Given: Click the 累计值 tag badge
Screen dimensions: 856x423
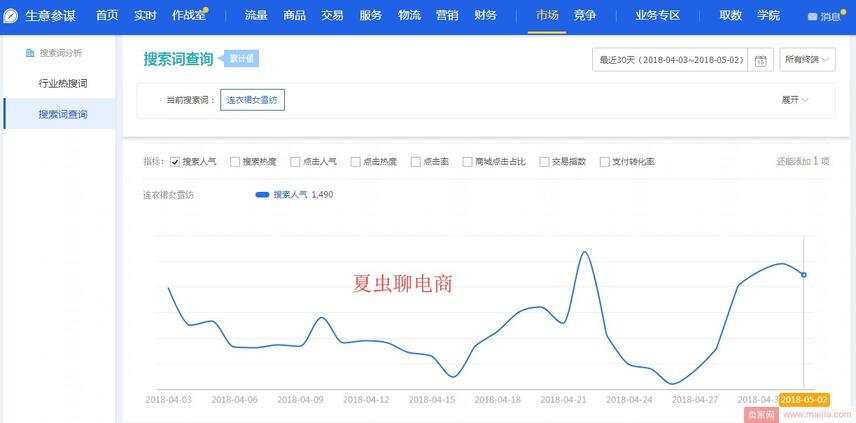Looking at the screenshot, I should pyautogui.click(x=240, y=59).
